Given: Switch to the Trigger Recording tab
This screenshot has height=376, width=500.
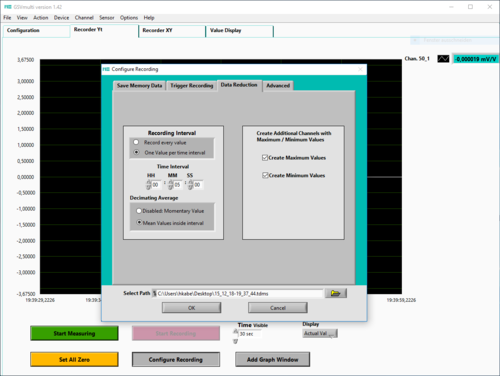Looking at the screenshot, I should coord(192,86).
